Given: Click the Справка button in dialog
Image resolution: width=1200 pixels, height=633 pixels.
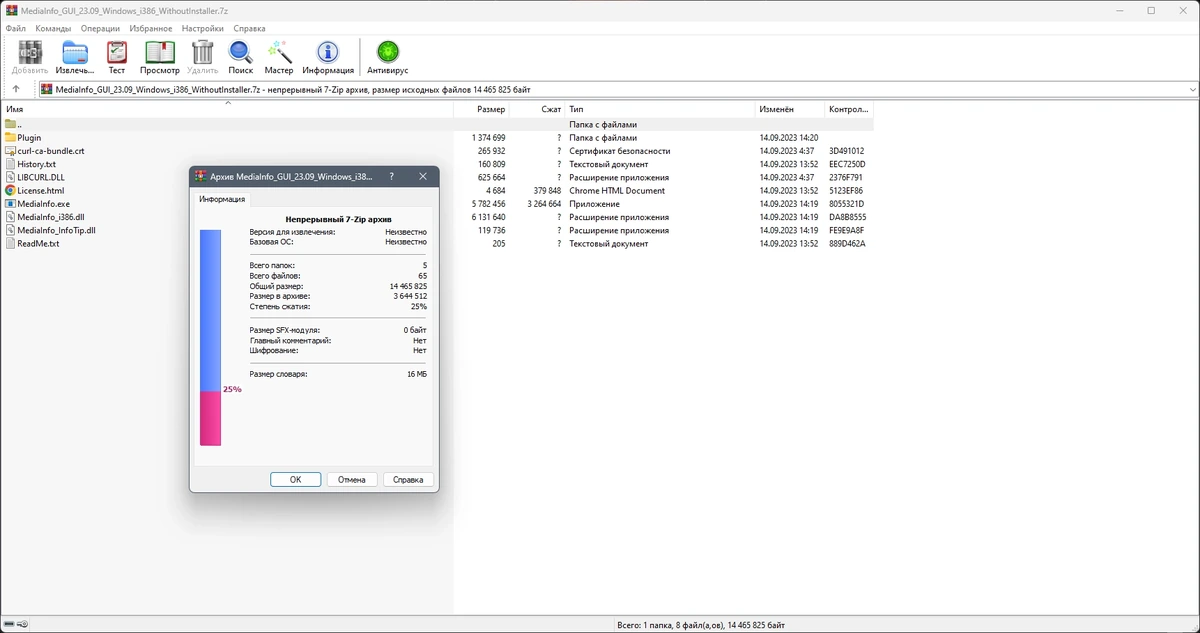Looking at the screenshot, I should [408, 480].
